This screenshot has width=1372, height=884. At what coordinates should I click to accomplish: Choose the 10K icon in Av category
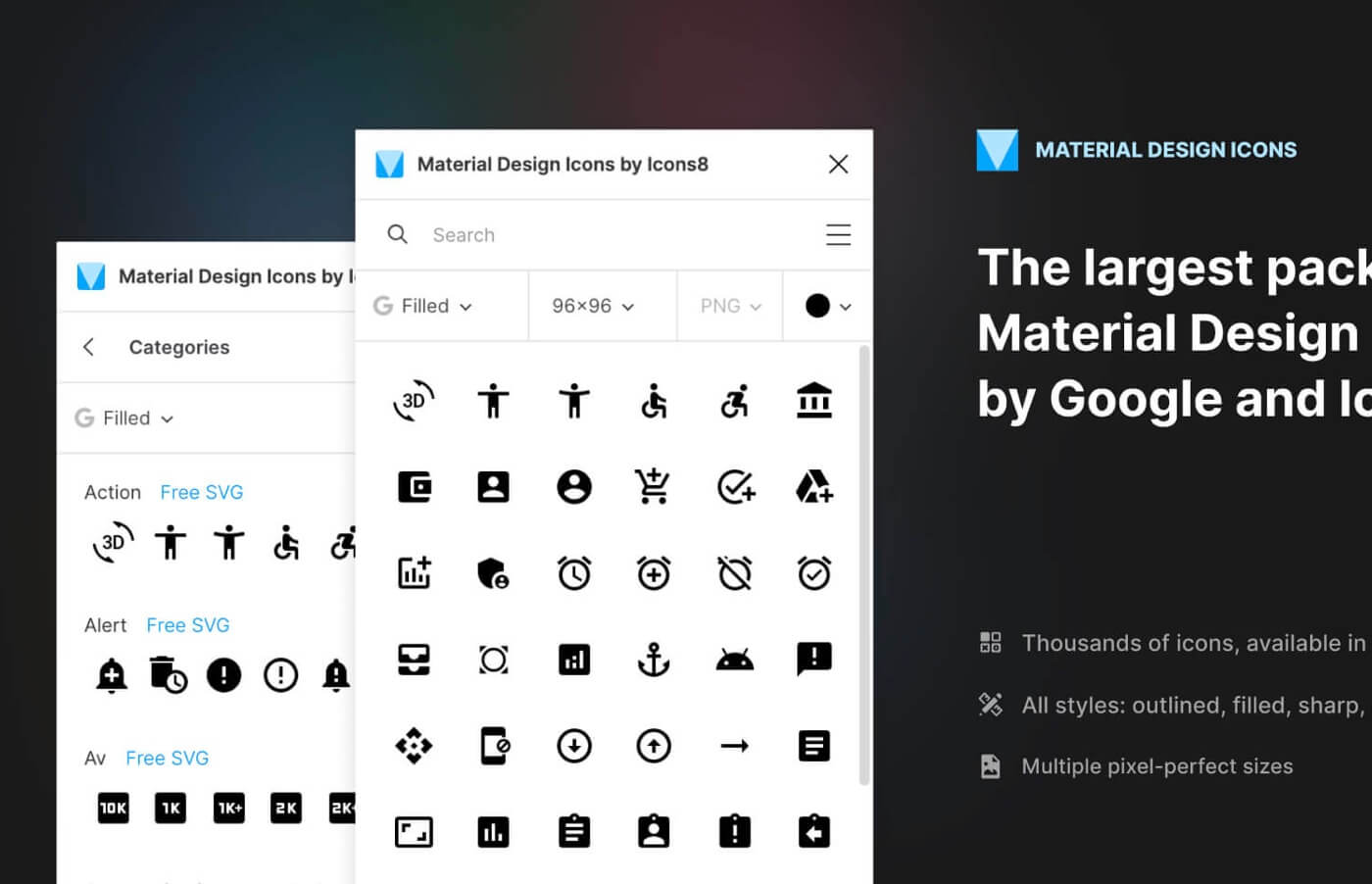point(113,808)
